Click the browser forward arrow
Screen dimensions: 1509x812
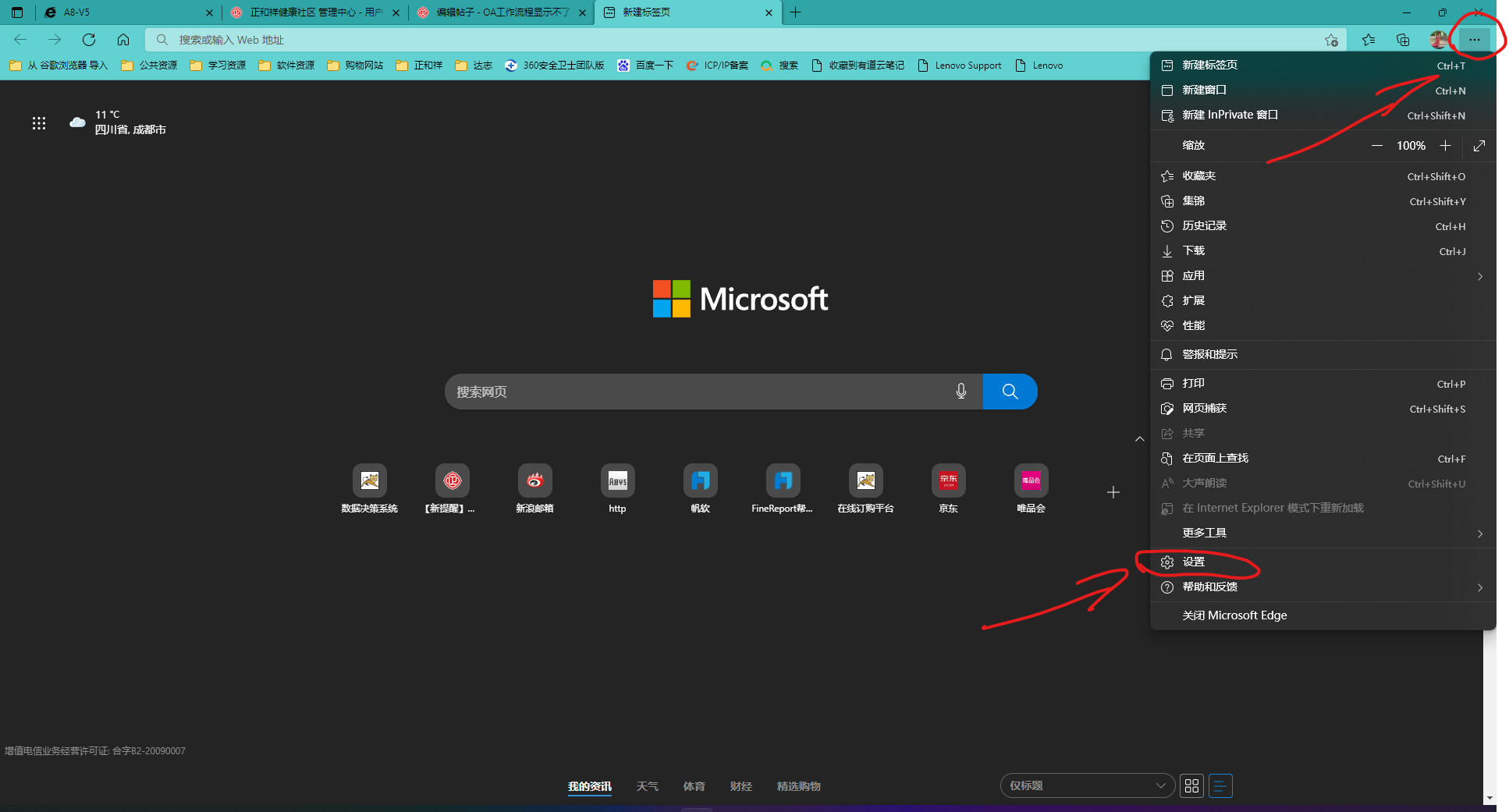point(54,40)
